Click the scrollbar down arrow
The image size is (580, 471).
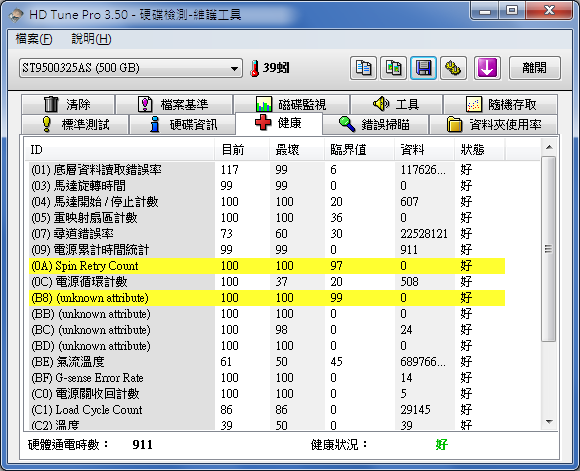[x=549, y=422]
